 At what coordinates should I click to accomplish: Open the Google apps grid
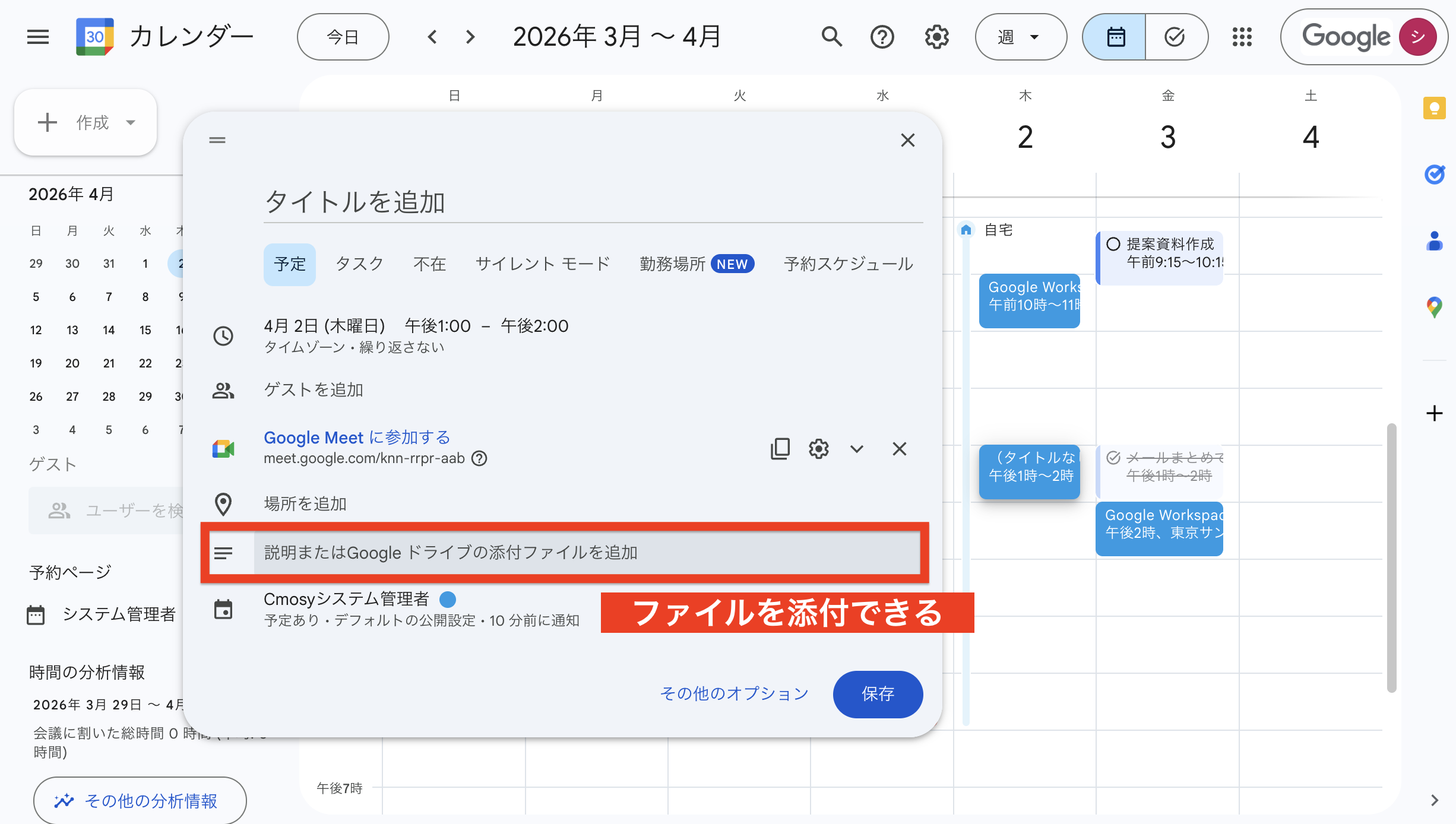(x=1242, y=37)
